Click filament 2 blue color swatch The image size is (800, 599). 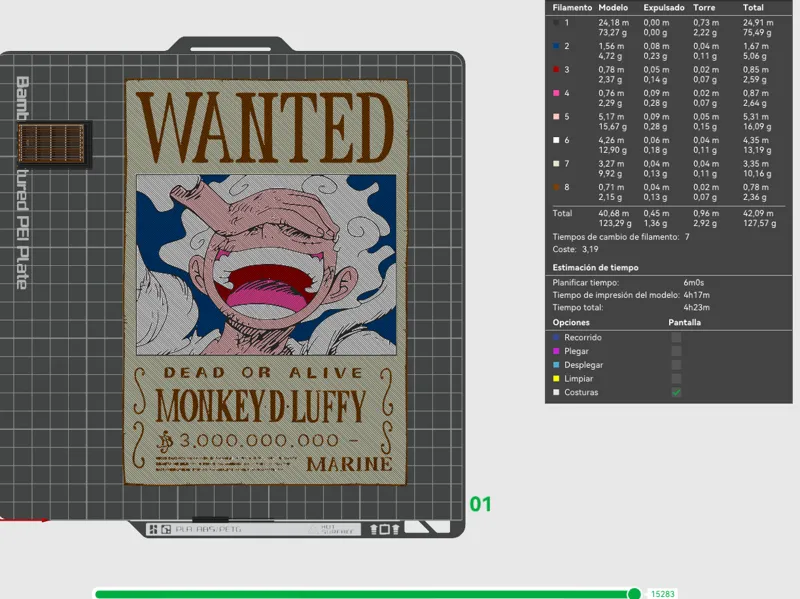pos(556,46)
